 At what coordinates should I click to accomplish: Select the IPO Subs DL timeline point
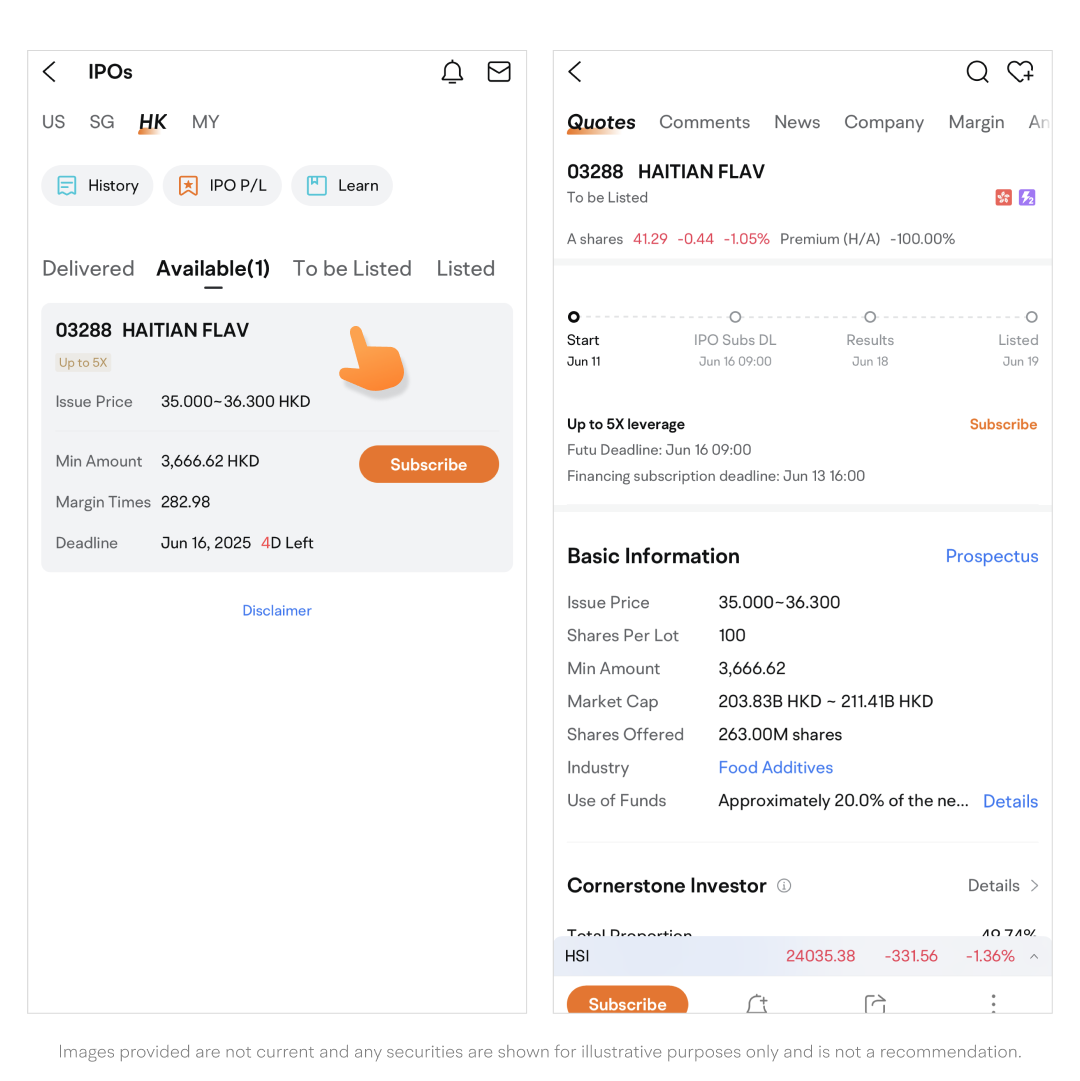(x=735, y=317)
